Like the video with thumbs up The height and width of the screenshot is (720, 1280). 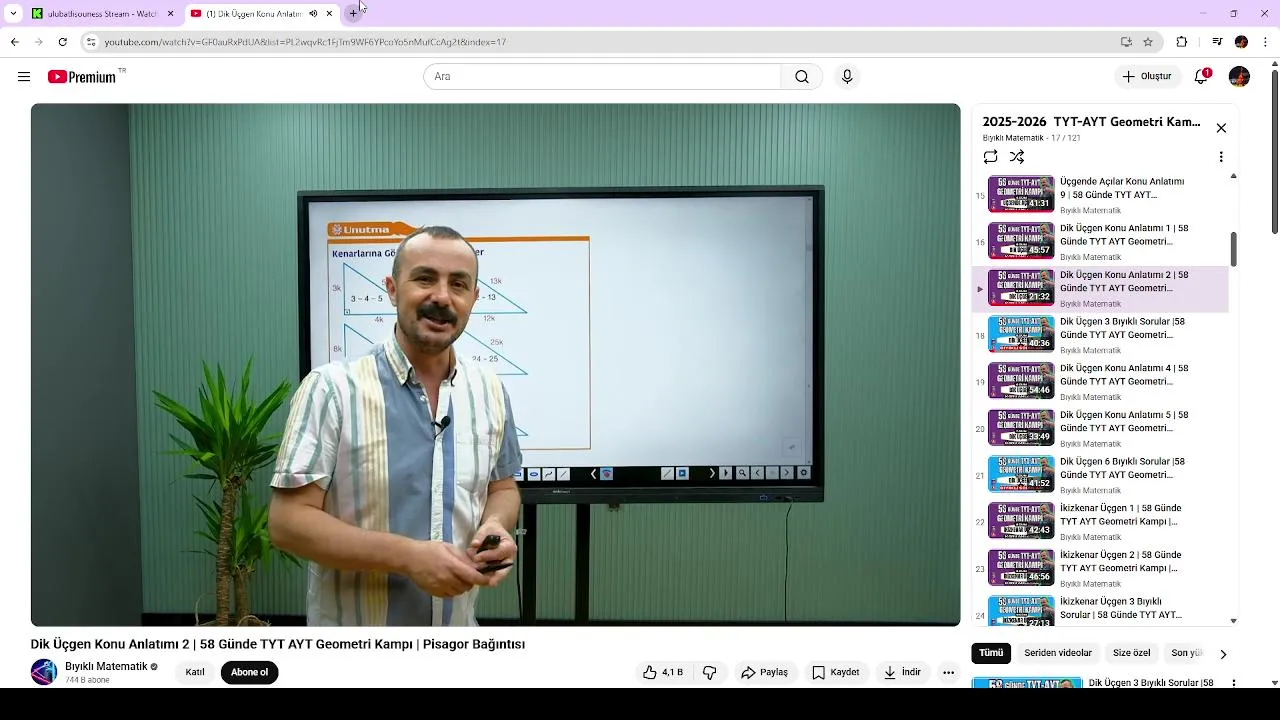[x=663, y=672]
